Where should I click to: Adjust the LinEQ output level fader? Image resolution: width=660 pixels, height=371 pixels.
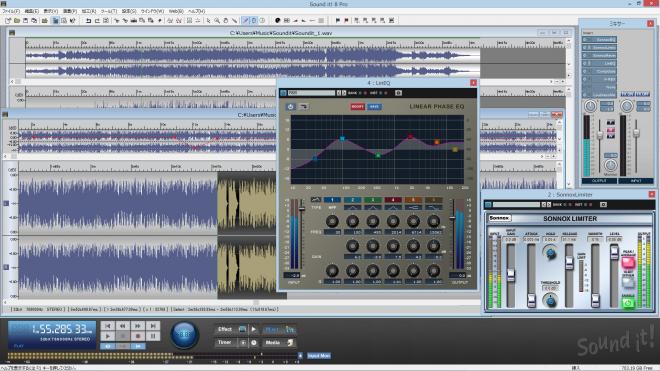pos(452,218)
